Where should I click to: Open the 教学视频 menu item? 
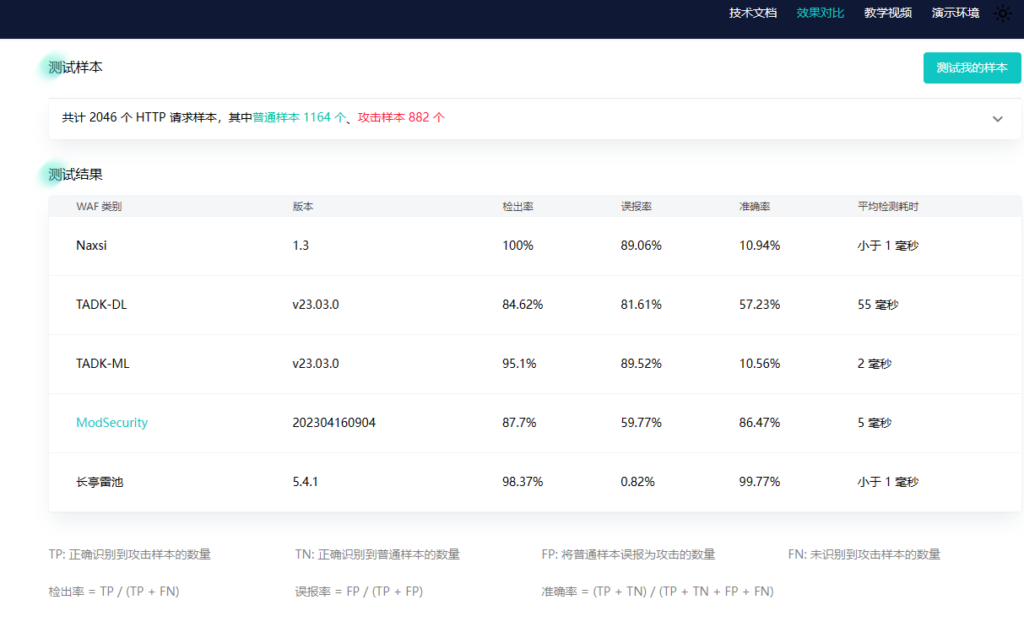pyautogui.click(x=888, y=13)
